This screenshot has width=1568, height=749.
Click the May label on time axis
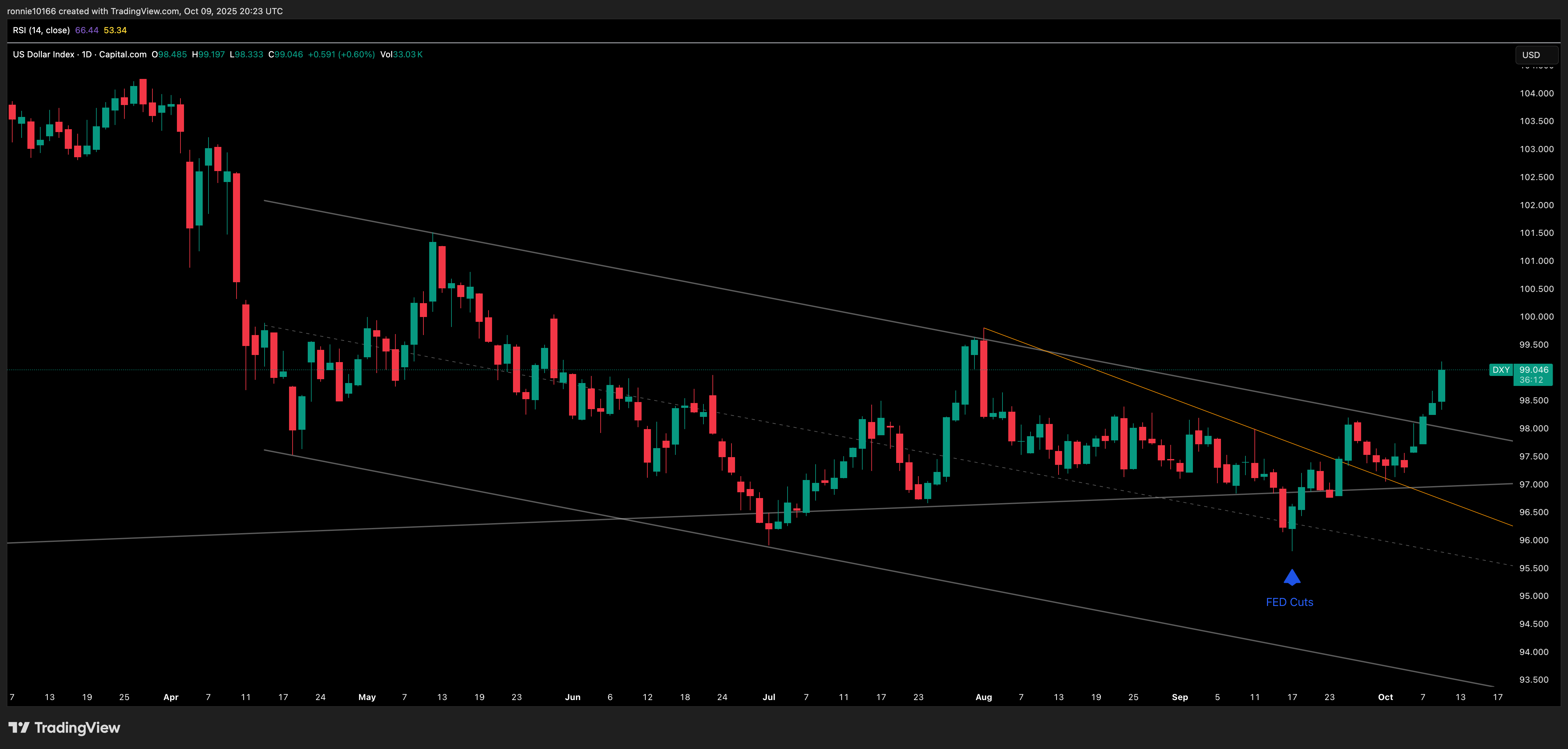pyautogui.click(x=367, y=697)
